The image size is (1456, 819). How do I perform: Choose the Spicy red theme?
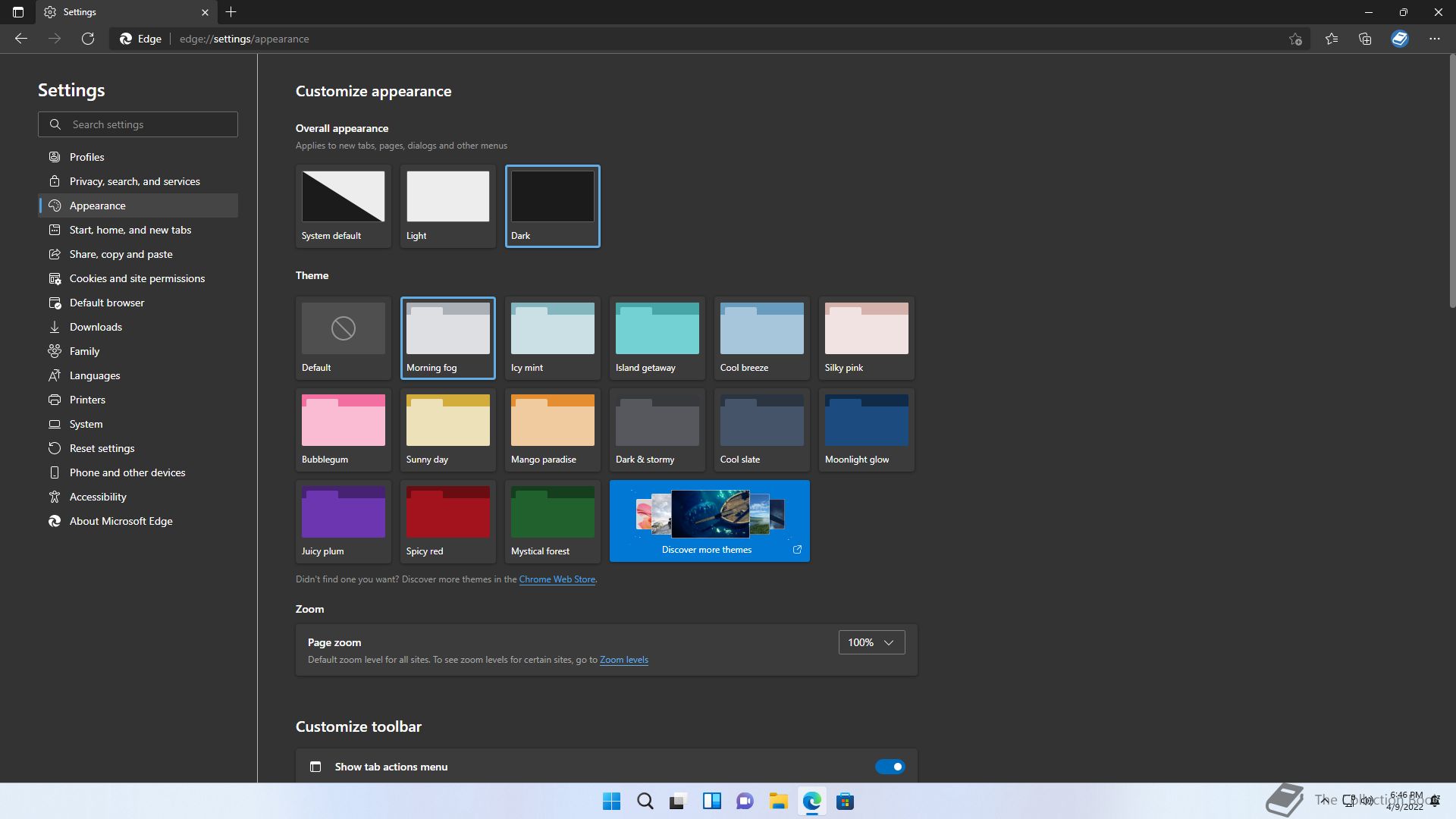click(448, 522)
